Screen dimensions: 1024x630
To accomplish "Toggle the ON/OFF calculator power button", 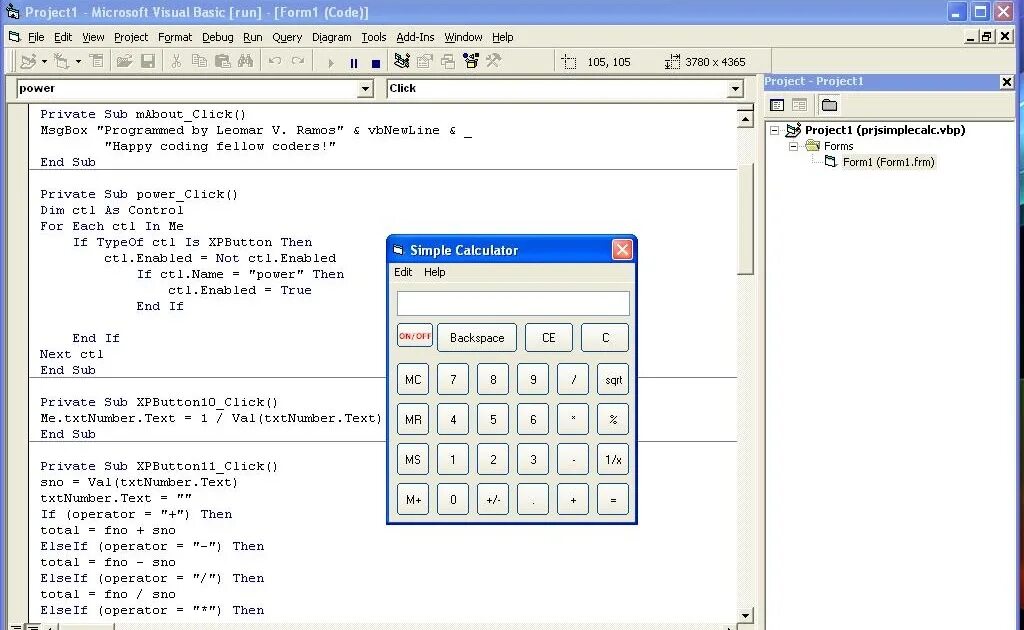I will tap(415, 336).
